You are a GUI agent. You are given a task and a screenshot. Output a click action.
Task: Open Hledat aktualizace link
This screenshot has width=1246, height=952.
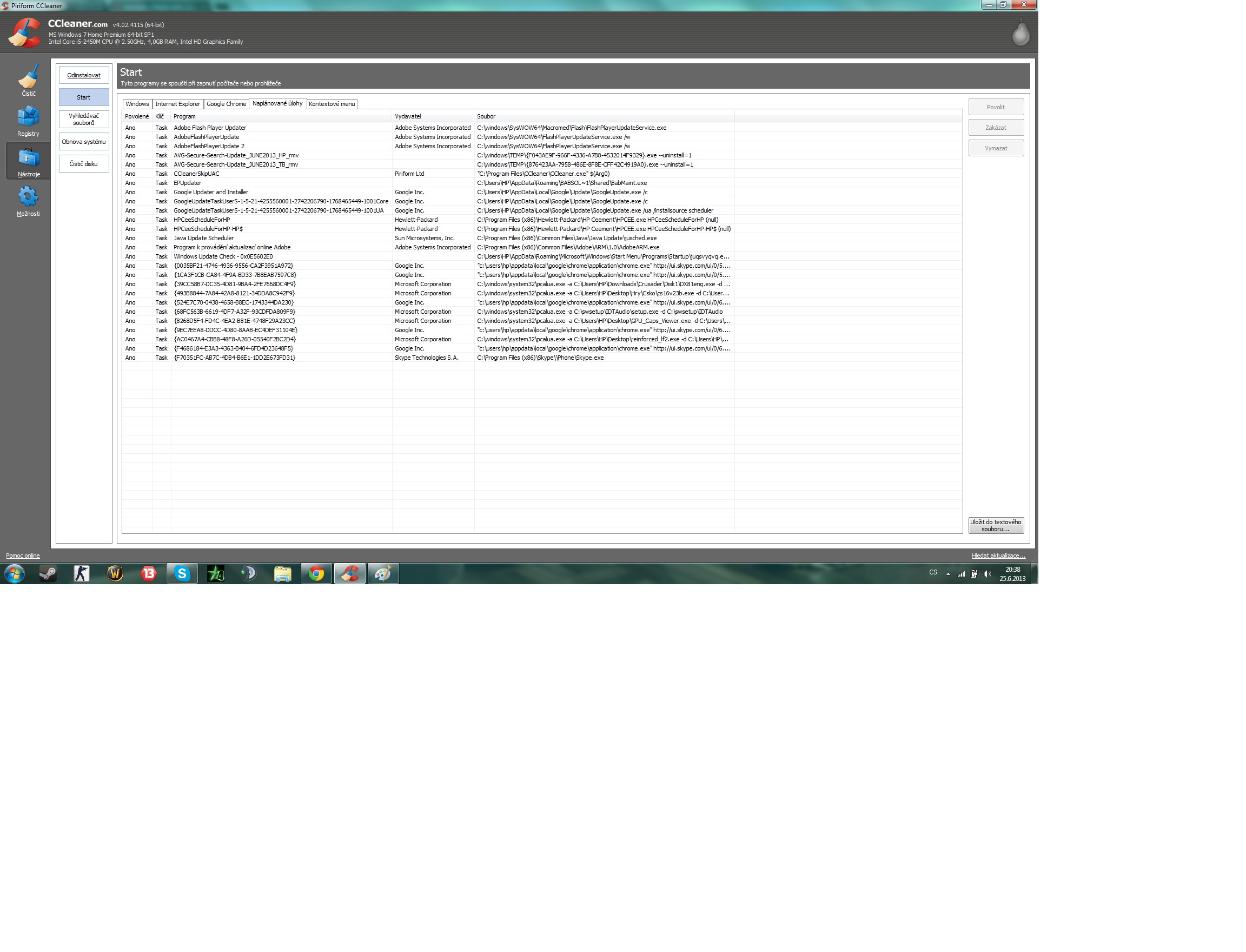(x=998, y=556)
